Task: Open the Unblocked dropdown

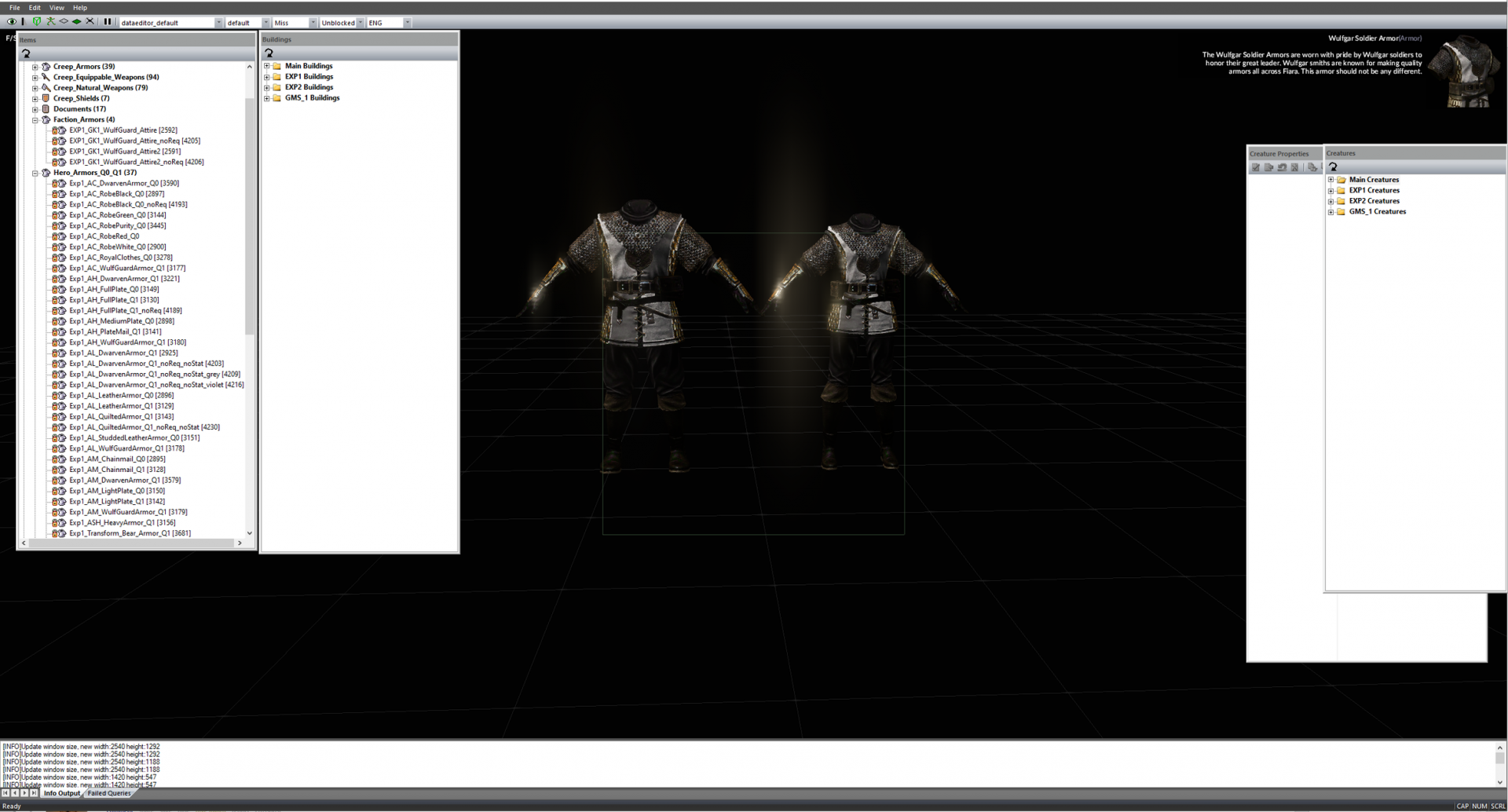Action: [x=361, y=23]
